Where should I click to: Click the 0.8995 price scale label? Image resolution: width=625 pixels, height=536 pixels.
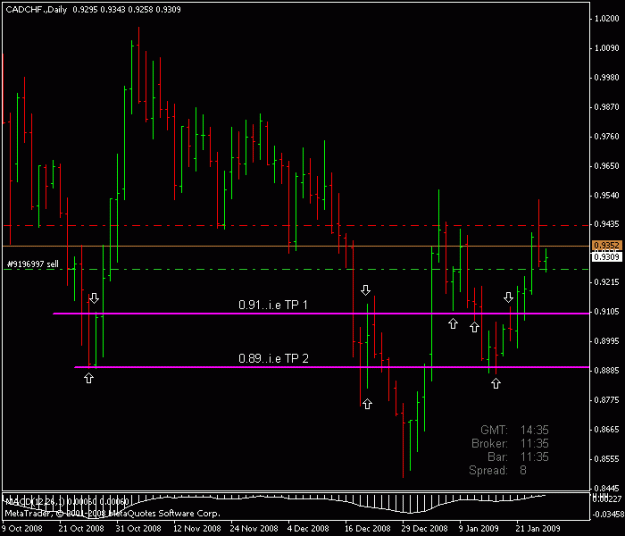(607, 341)
